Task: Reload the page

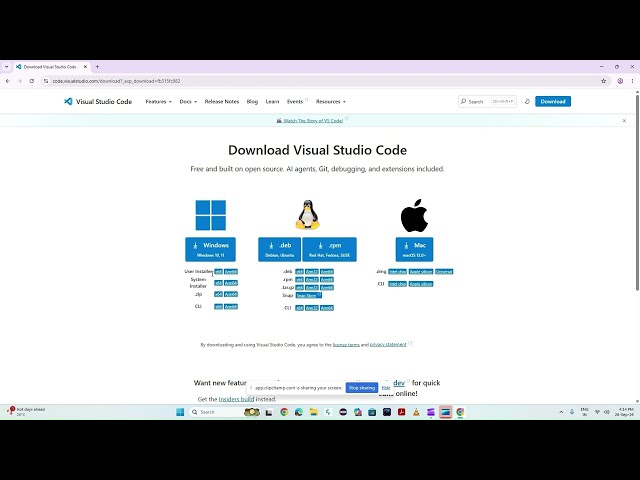Action: pyautogui.click(x=31, y=81)
